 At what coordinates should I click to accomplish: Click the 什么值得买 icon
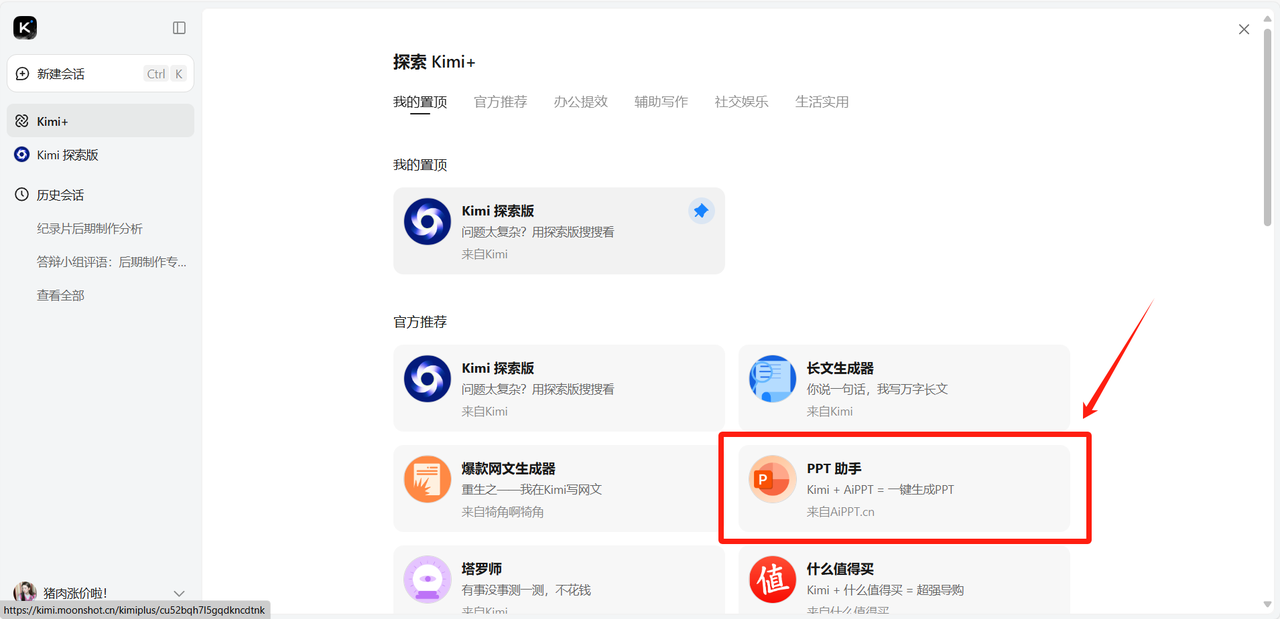coord(773,579)
